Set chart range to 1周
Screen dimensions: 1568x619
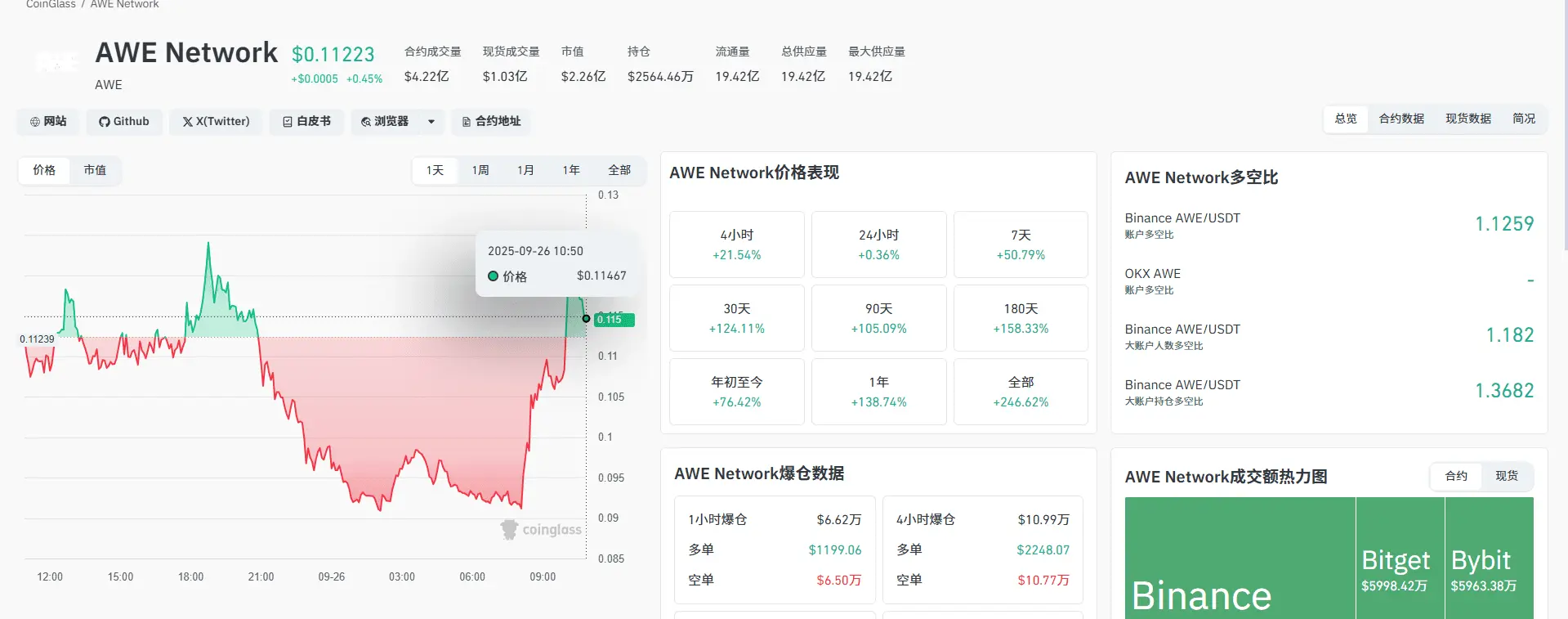(480, 170)
